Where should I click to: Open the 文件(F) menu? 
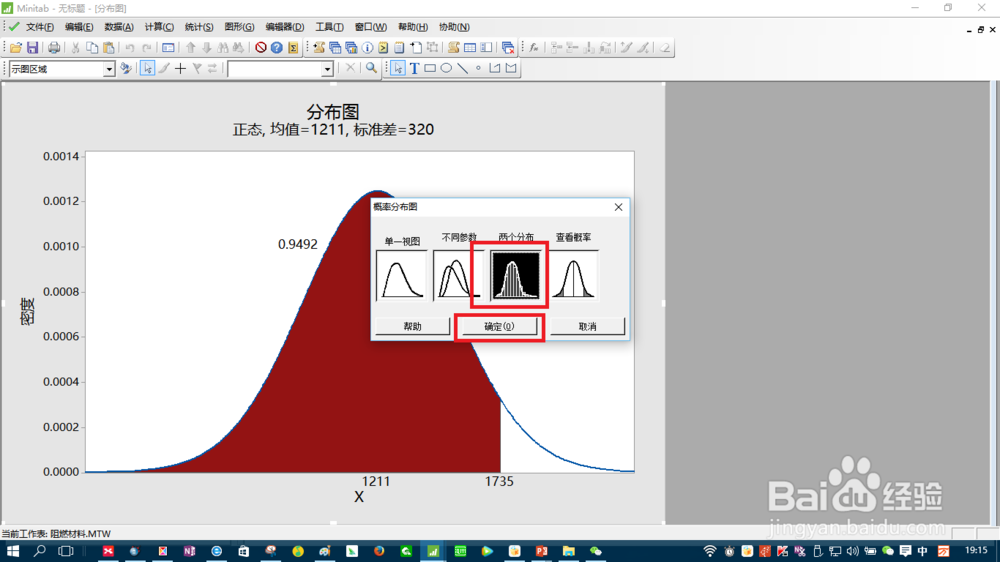tap(40, 27)
